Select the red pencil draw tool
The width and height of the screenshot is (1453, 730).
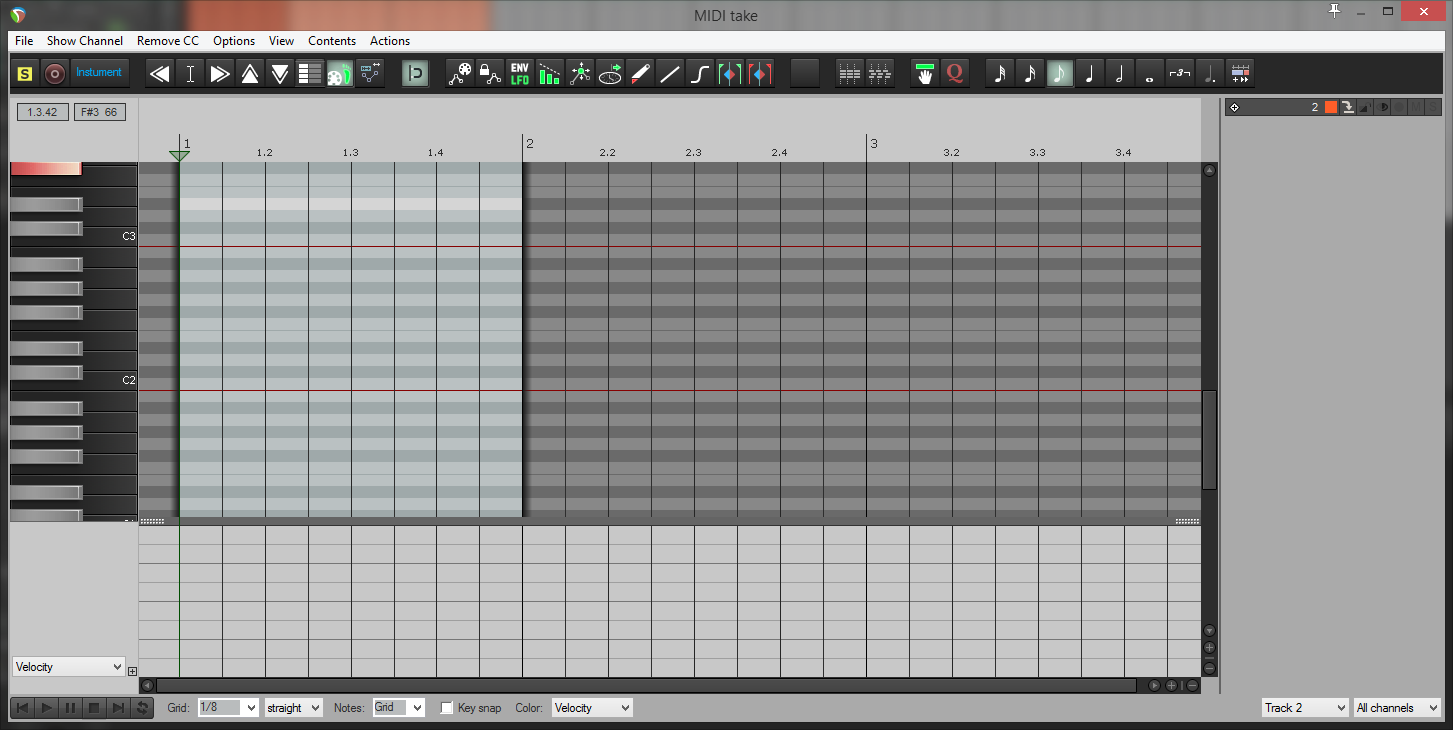tap(640, 73)
